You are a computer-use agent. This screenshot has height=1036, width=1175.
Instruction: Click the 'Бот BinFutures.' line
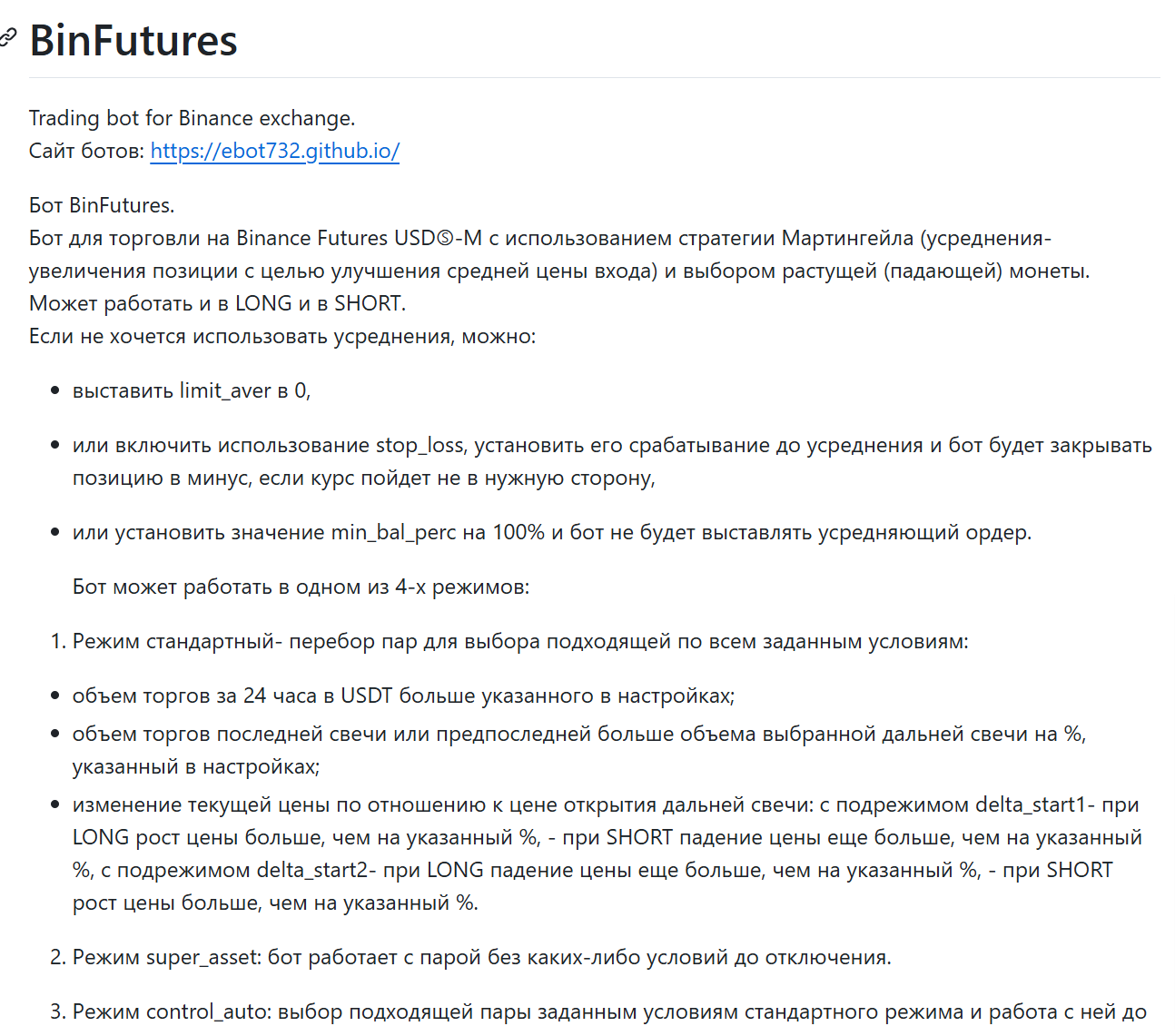tap(102, 205)
